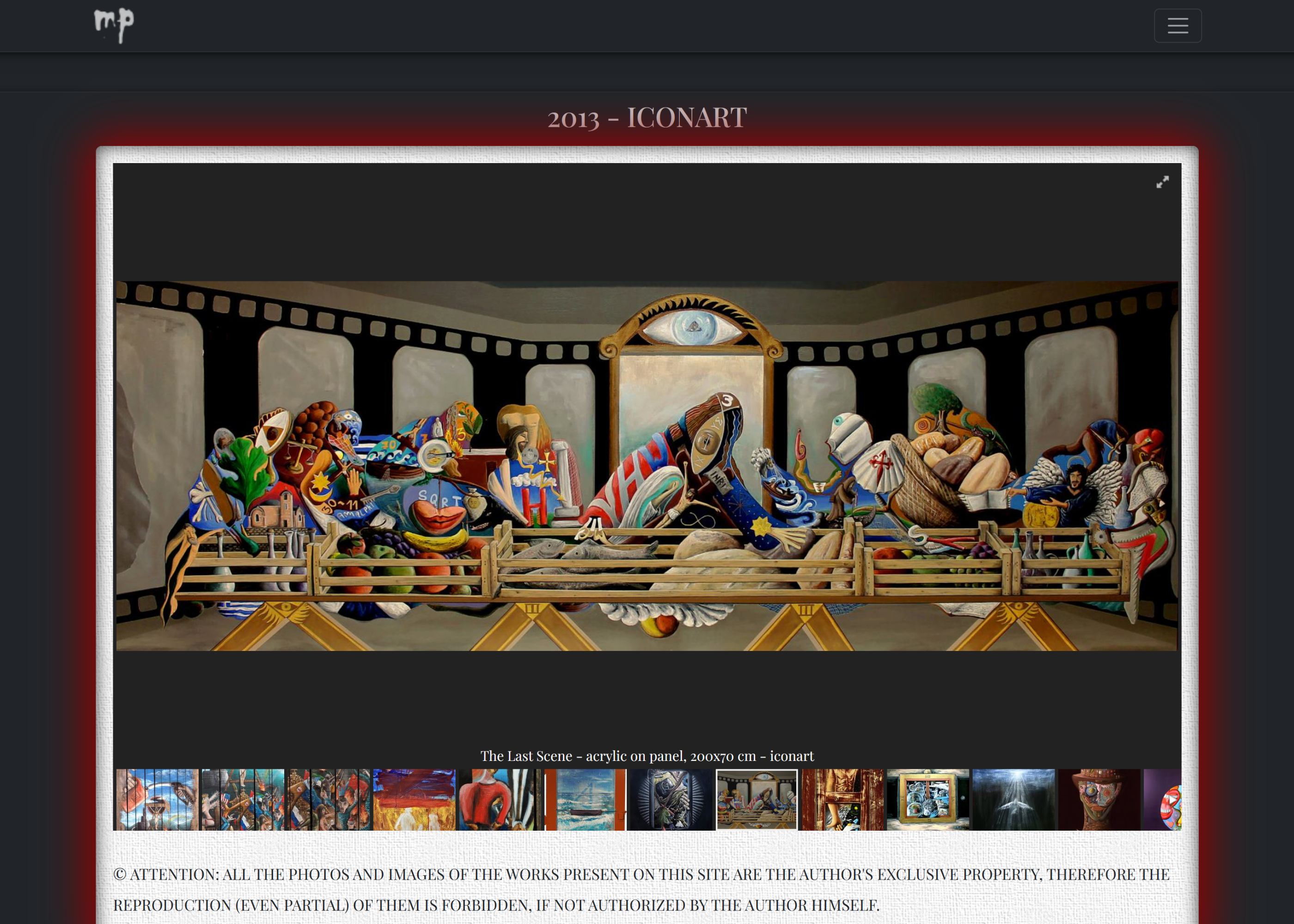Image resolution: width=1294 pixels, height=924 pixels.
Task: Click The Last Scene caption text
Action: pyautogui.click(x=647, y=755)
